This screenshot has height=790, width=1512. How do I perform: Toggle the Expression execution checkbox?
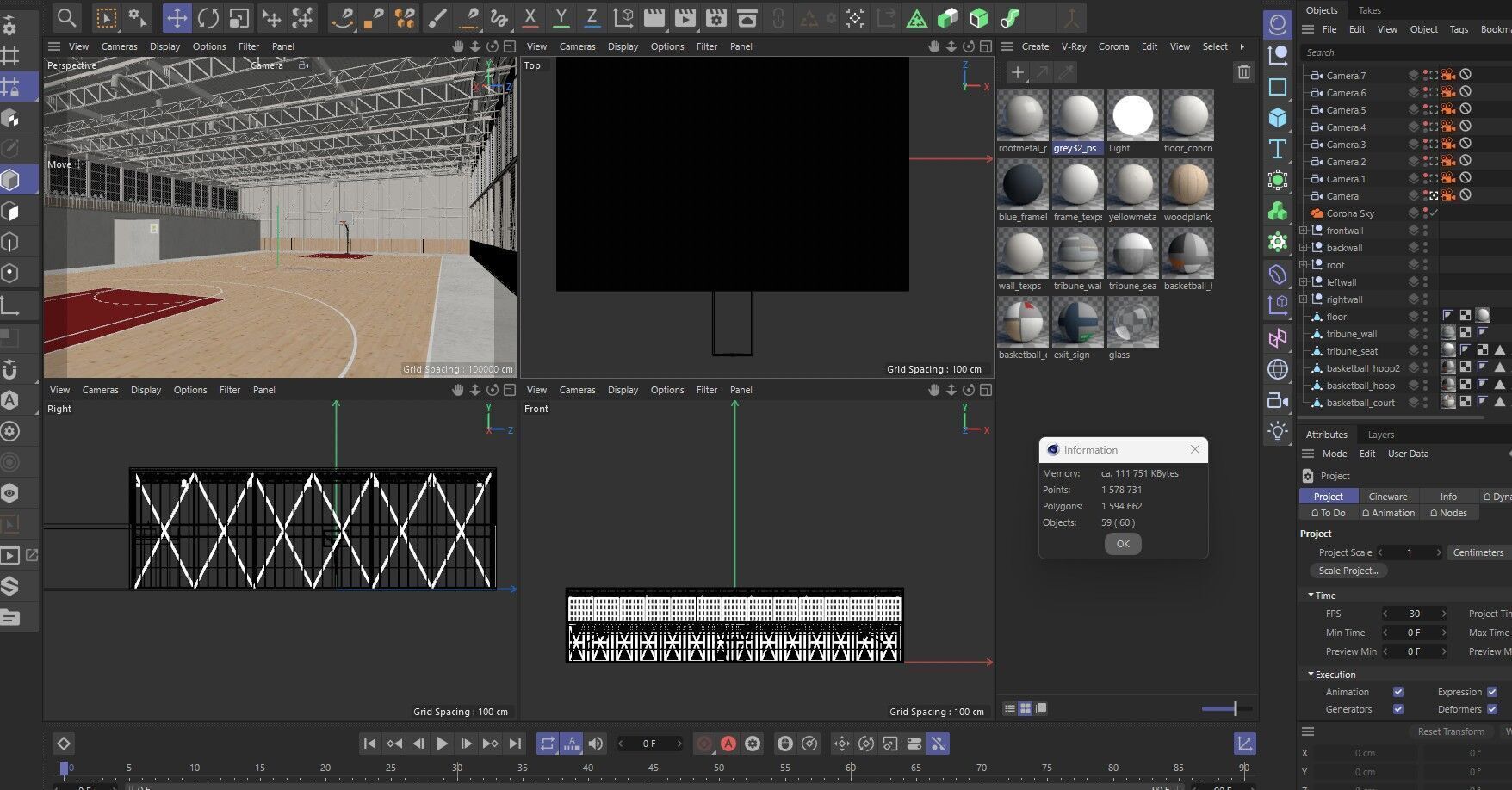click(x=1492, y=692)
